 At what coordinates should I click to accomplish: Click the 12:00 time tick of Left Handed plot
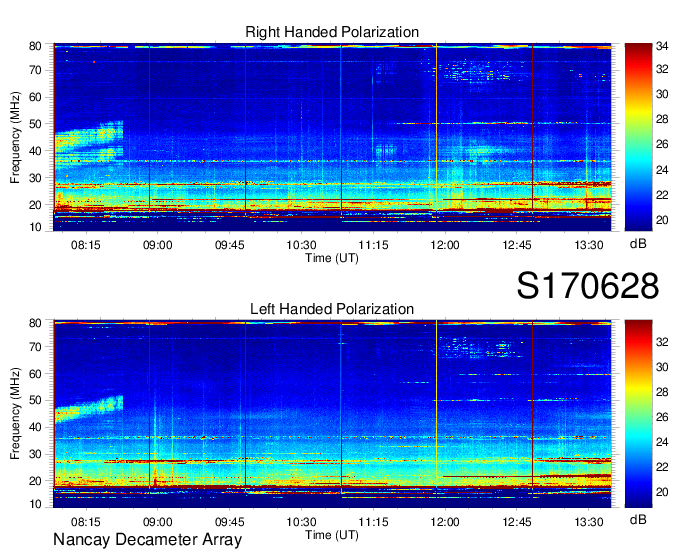click(445, 522)
